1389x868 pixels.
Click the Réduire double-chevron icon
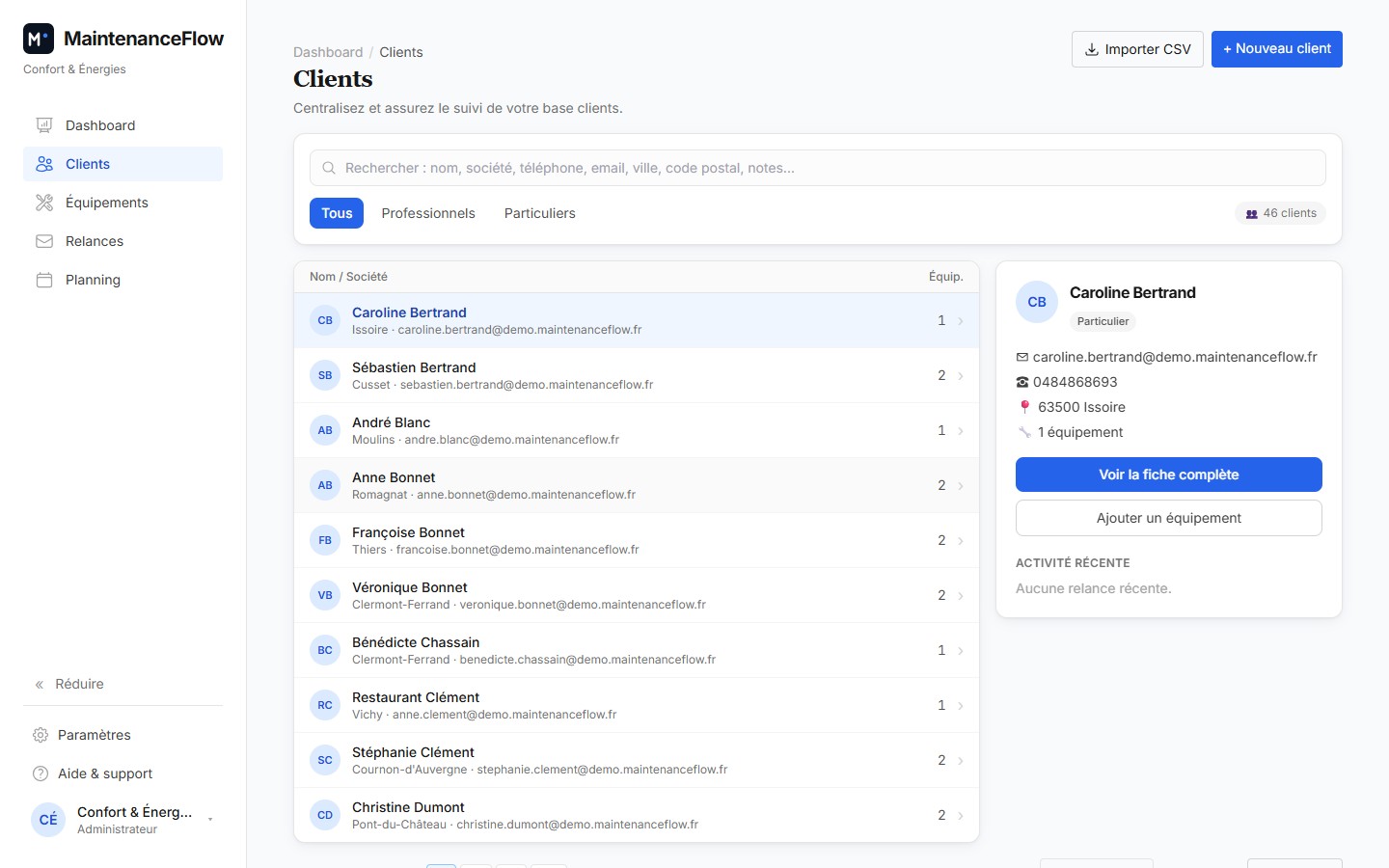coord(40,685)
